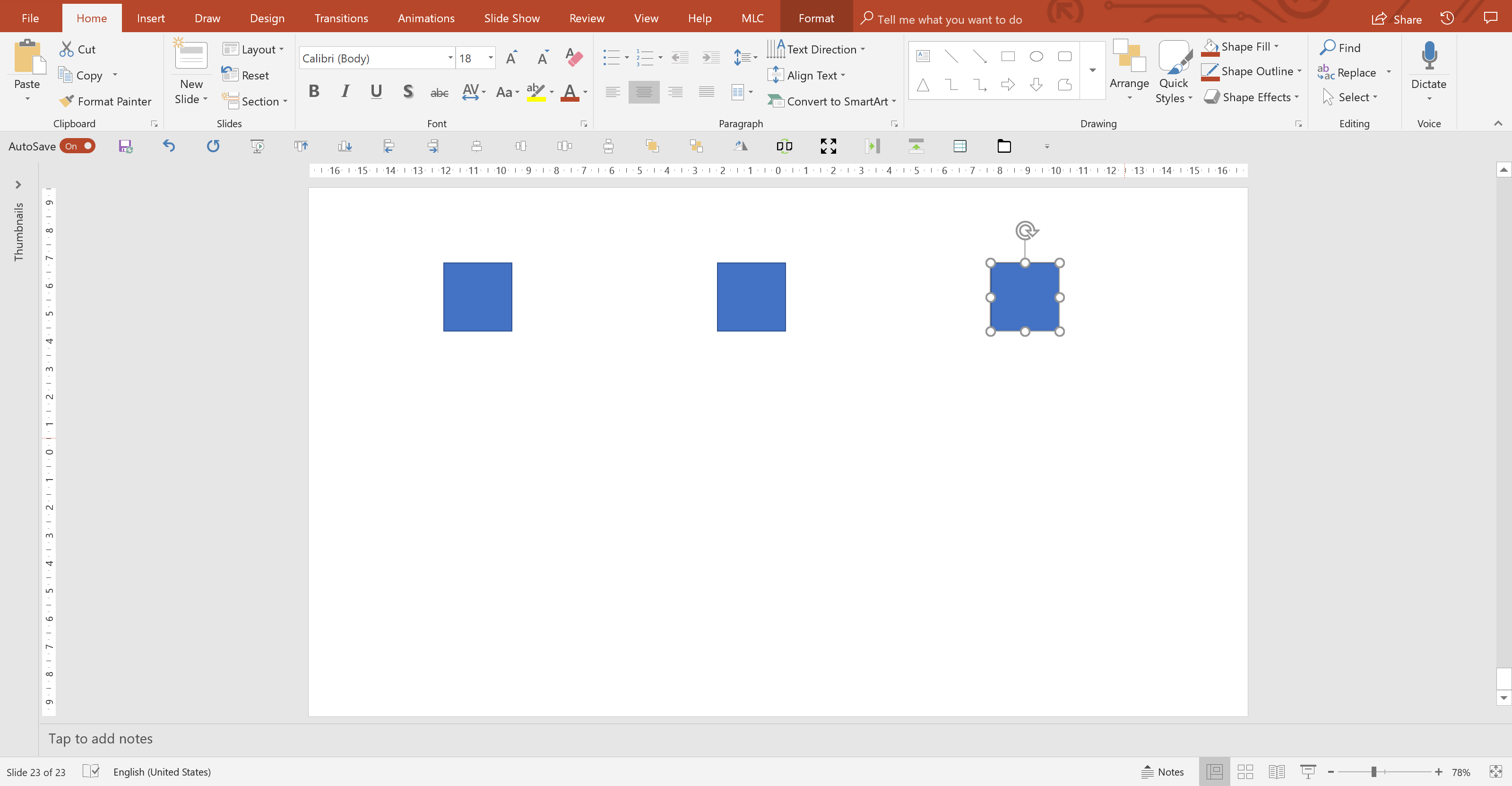This screenshot has width=1512, height=786.
Task: Switch to the Insert tab
Action: [151, 18]
